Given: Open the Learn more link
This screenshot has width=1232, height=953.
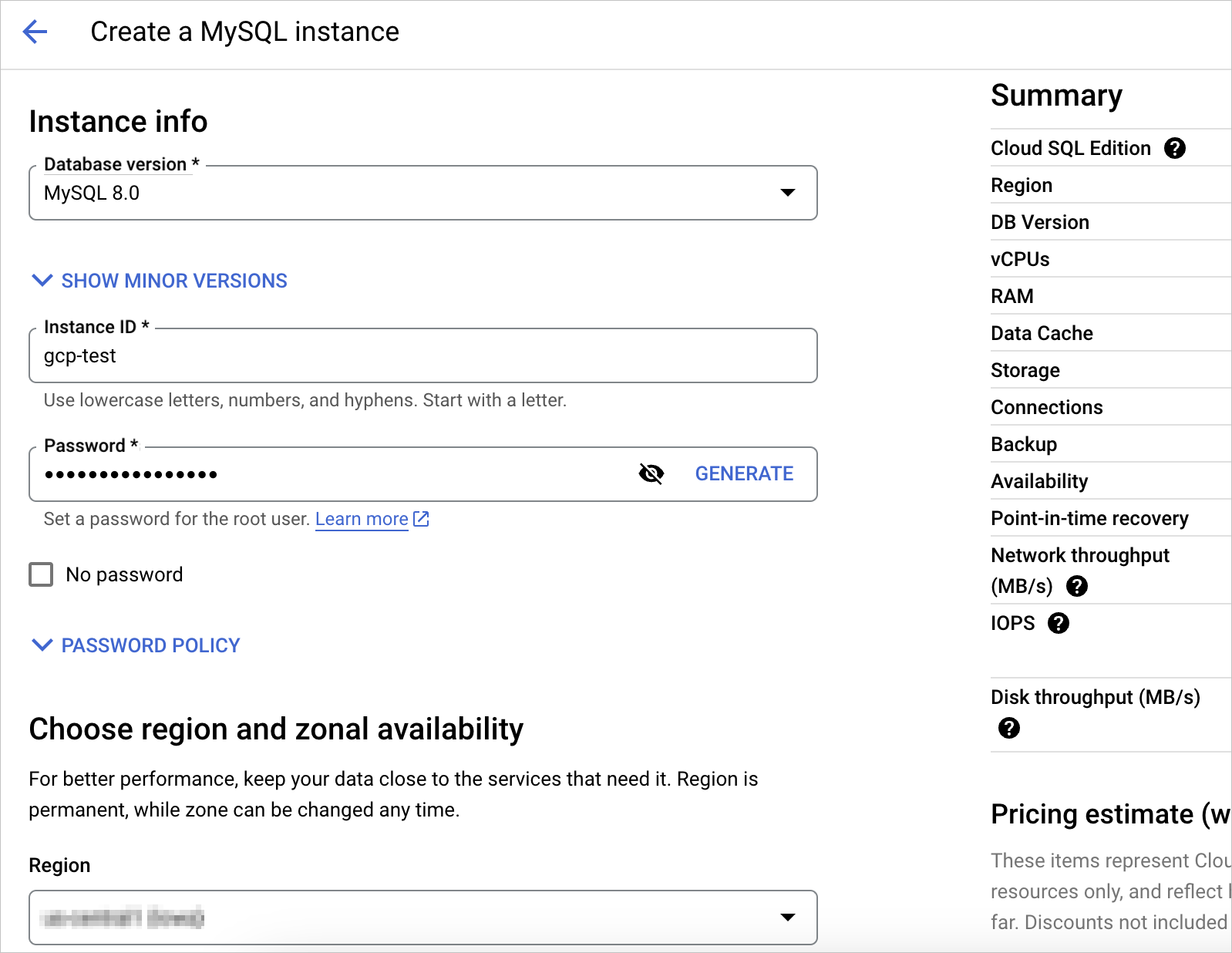Looking at the screenshot, I should coord(362,519).
